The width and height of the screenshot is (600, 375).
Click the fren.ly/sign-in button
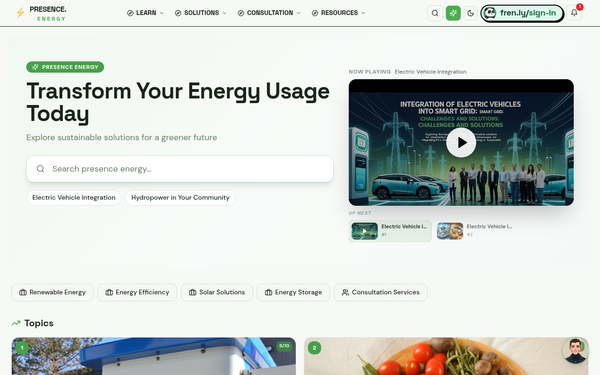(x=522, y=13)
